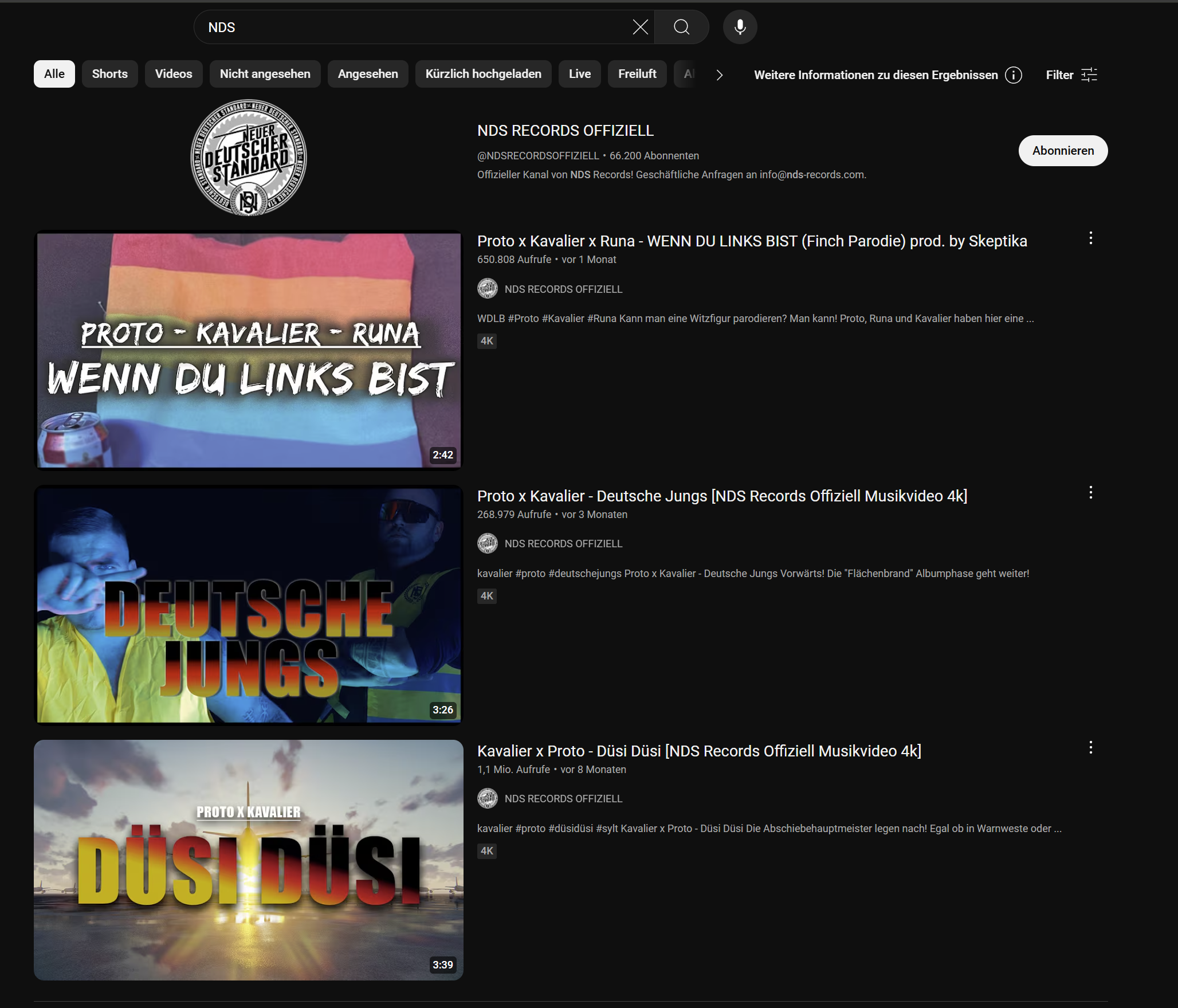The height and width of the screenshot is (1008, 1178).
Task: Open the Filter options sliders icon
Action: [x=1089, y=75]
